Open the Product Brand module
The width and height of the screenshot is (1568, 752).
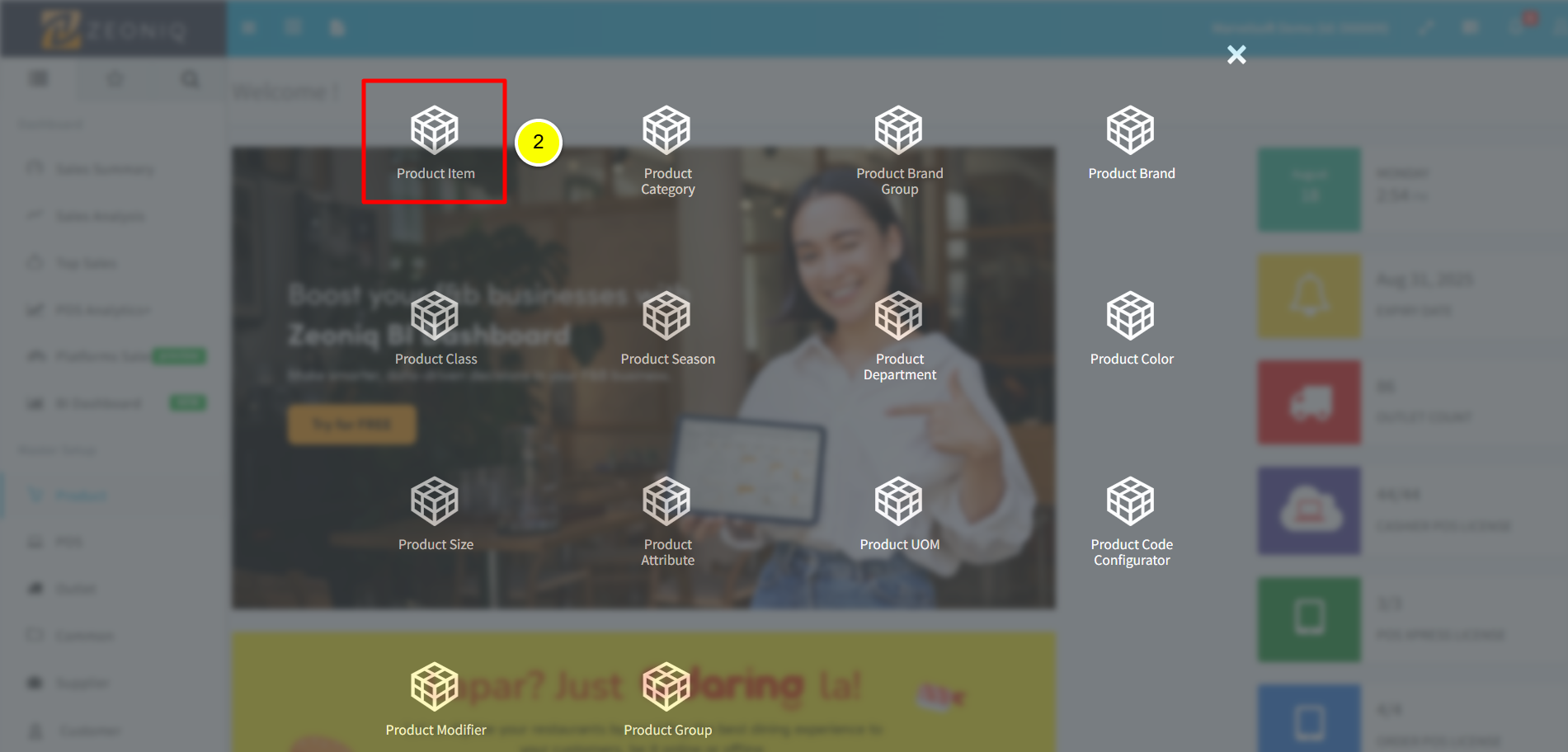[1131, 142]
